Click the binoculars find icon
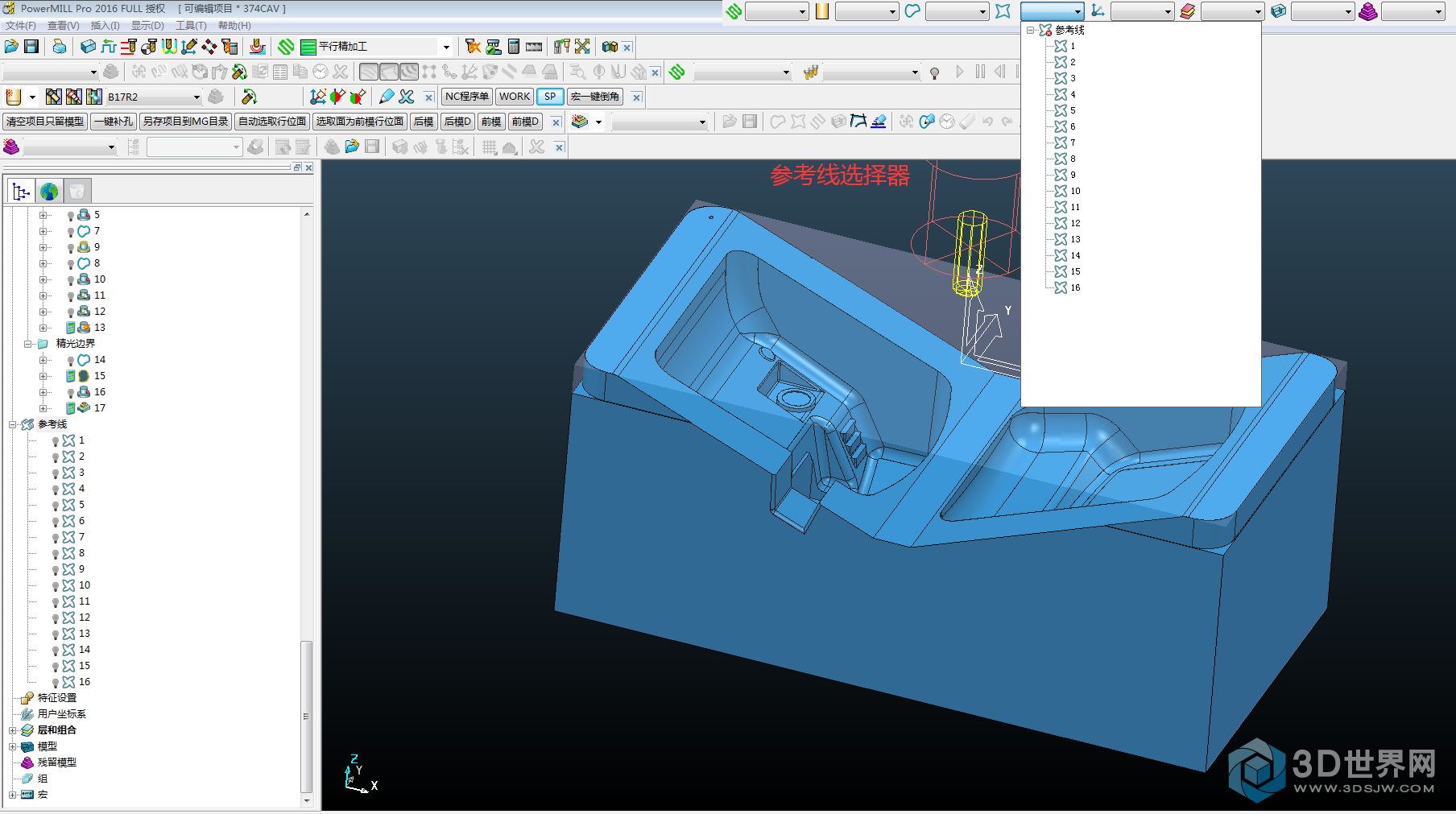This screenshot has height=814, width=1456. tap(610, 47)
